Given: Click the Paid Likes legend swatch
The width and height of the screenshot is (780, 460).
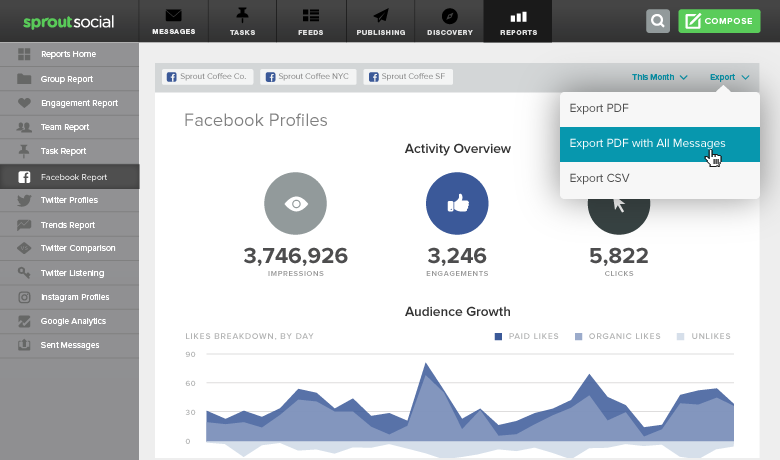Looking at the screenshot, I should point(498,337).
